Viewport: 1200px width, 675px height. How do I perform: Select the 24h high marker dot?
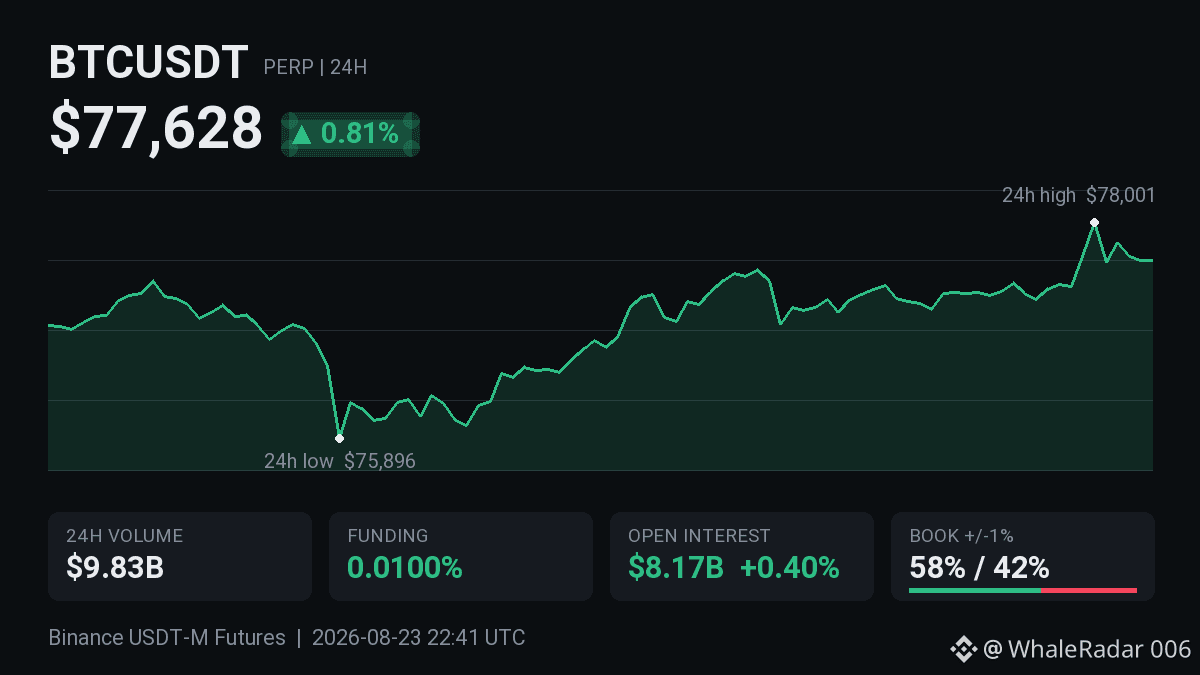[x=1094, y=222]
